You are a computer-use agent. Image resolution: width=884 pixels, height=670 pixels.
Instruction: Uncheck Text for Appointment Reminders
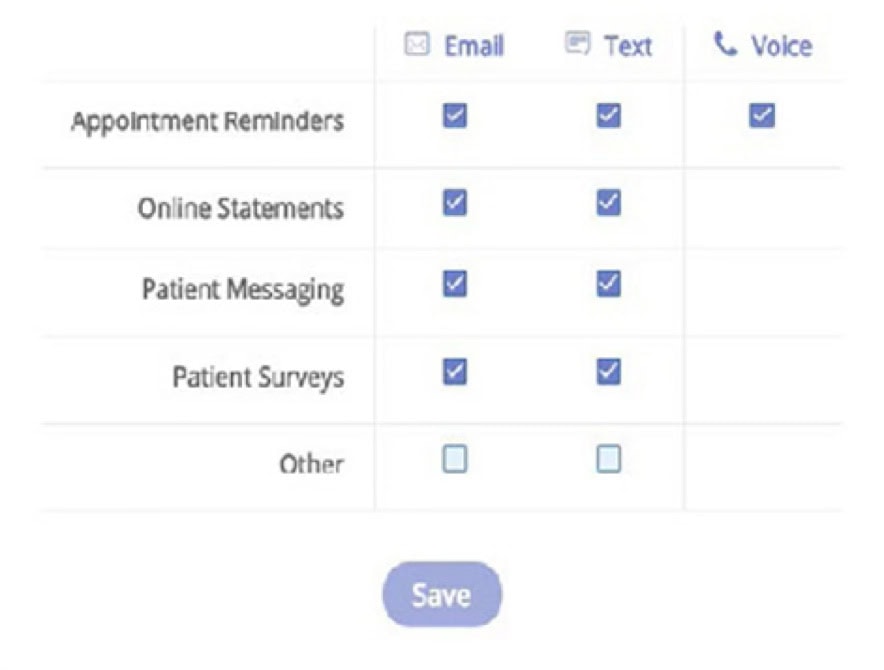(x=608, y=116)
